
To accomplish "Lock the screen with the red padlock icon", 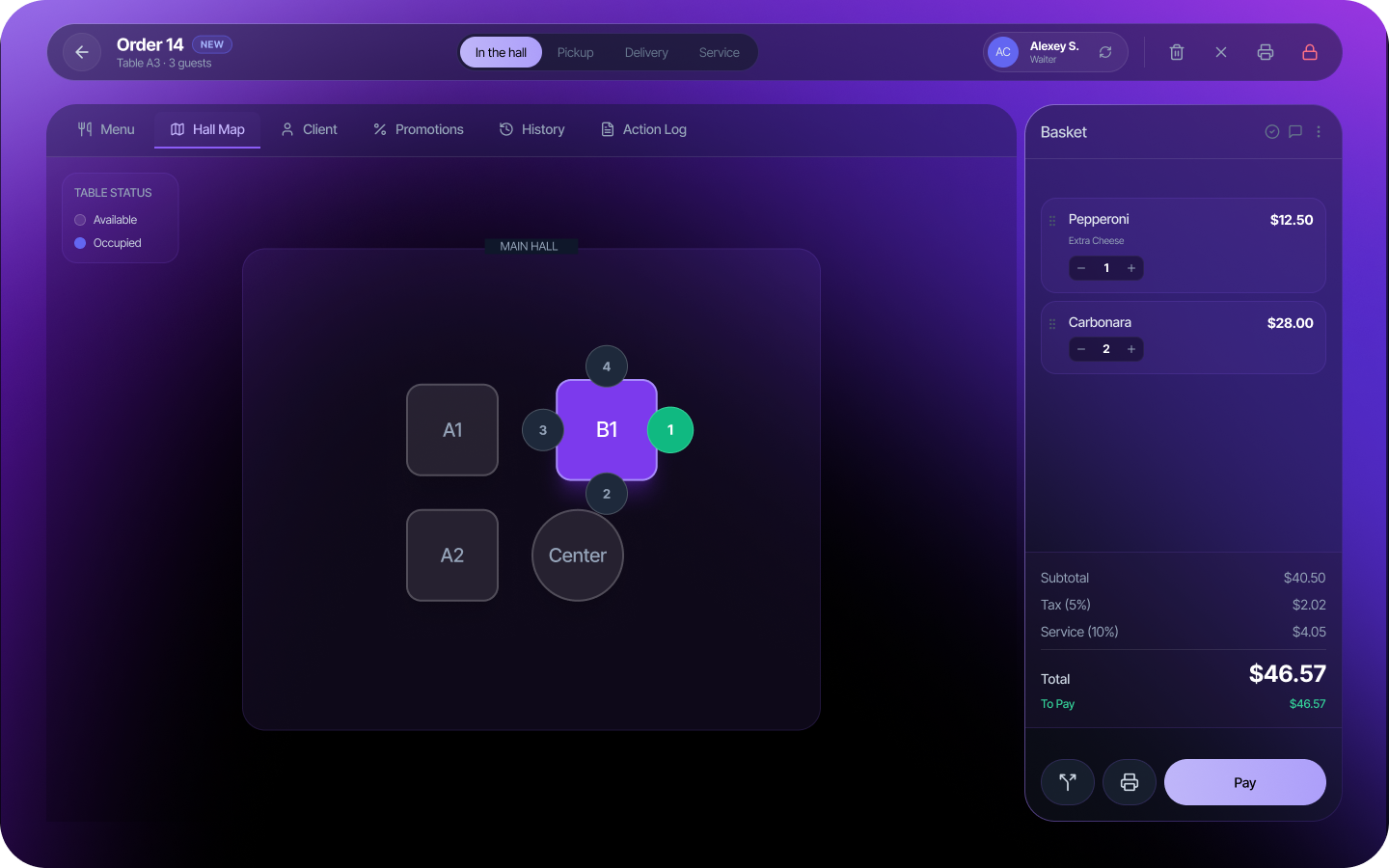I will pyautogui.click(x=1310, y=52).
